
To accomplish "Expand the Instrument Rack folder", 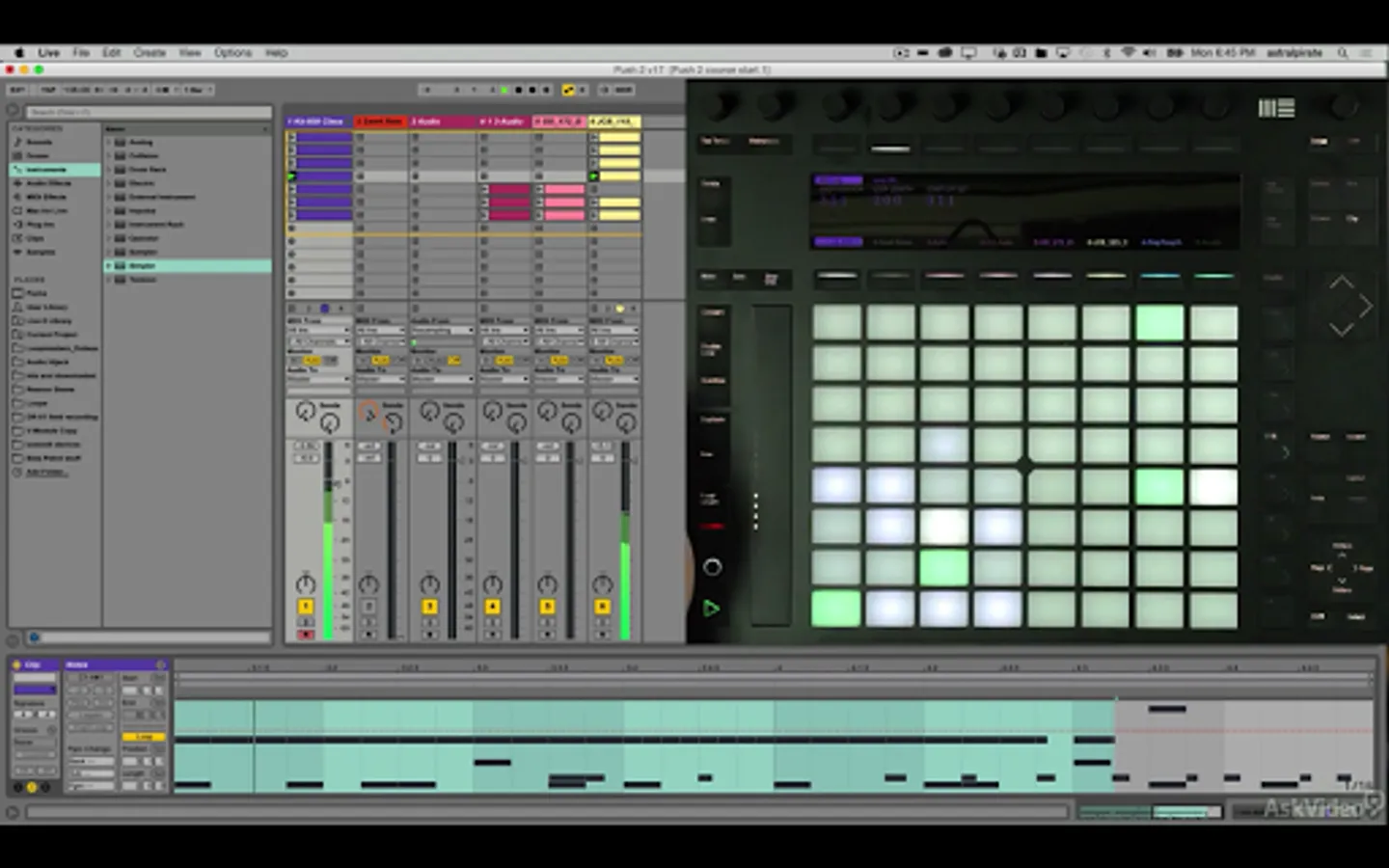I will coord(108,225).
